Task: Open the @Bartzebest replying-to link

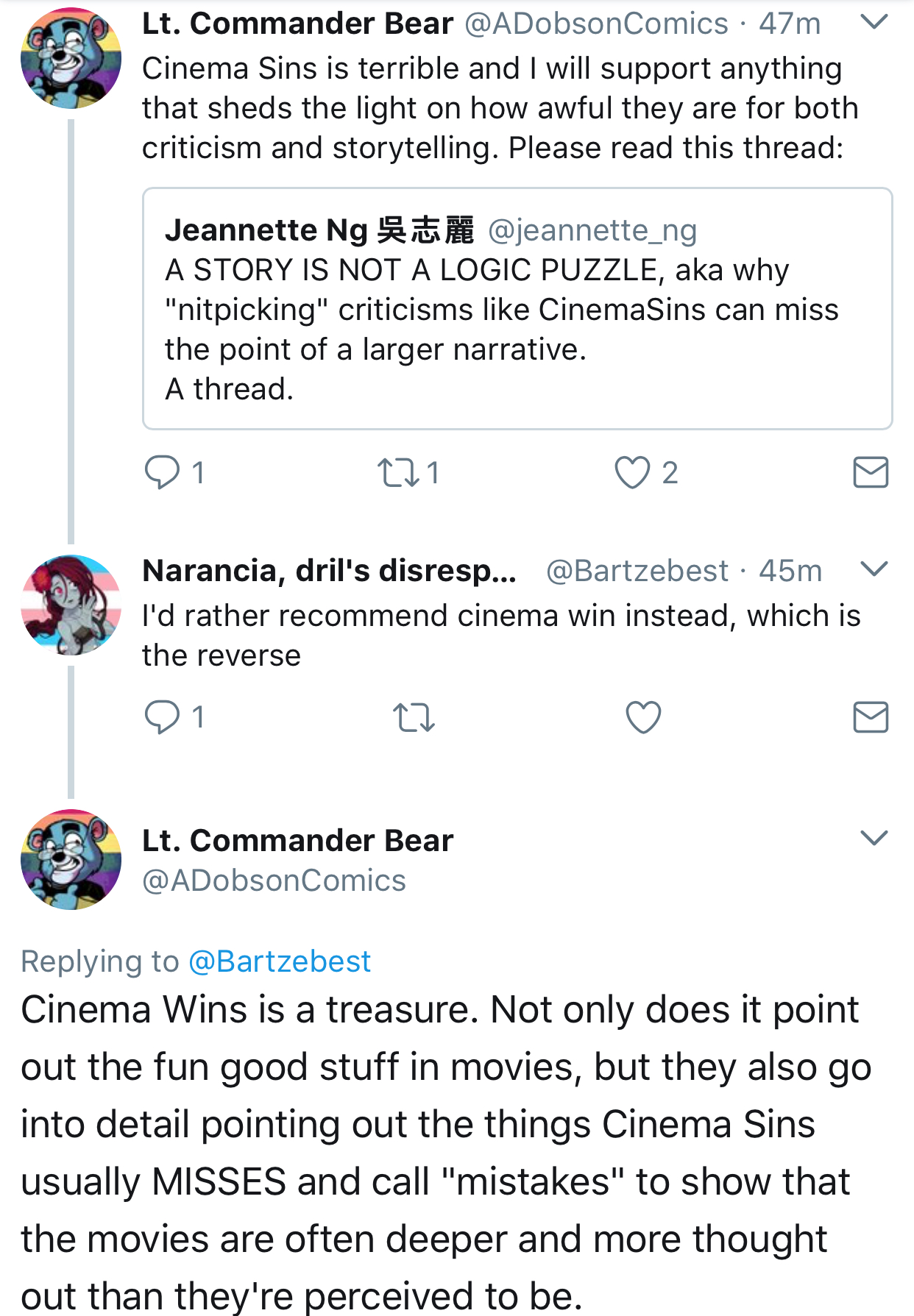Action: 280,961
